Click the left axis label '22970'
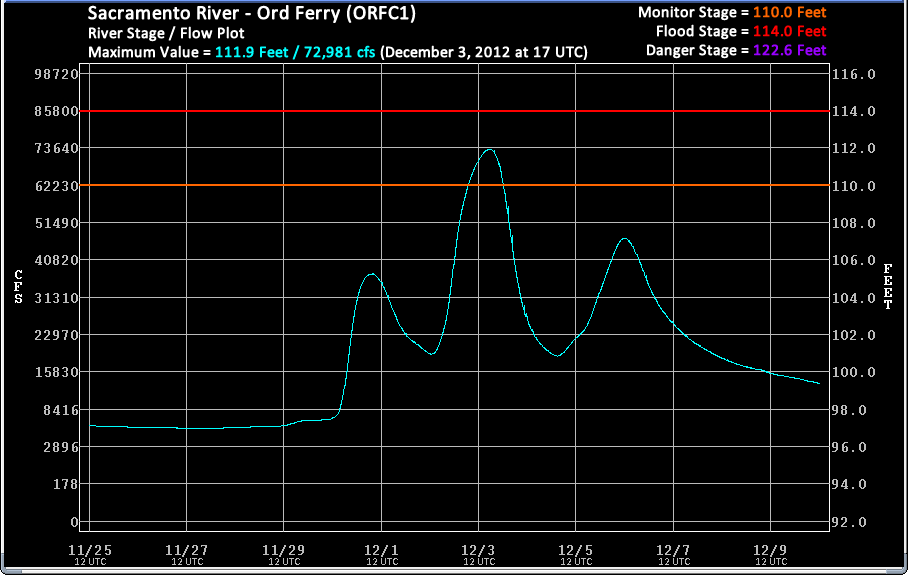The width and height of the screenshot is (908, 575). point(56,335)
